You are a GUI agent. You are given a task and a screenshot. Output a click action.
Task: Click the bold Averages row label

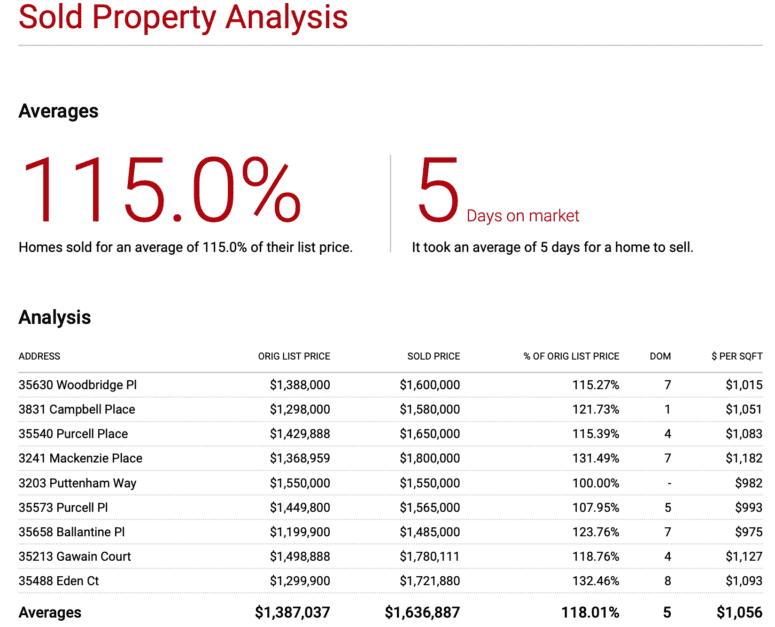50,612
